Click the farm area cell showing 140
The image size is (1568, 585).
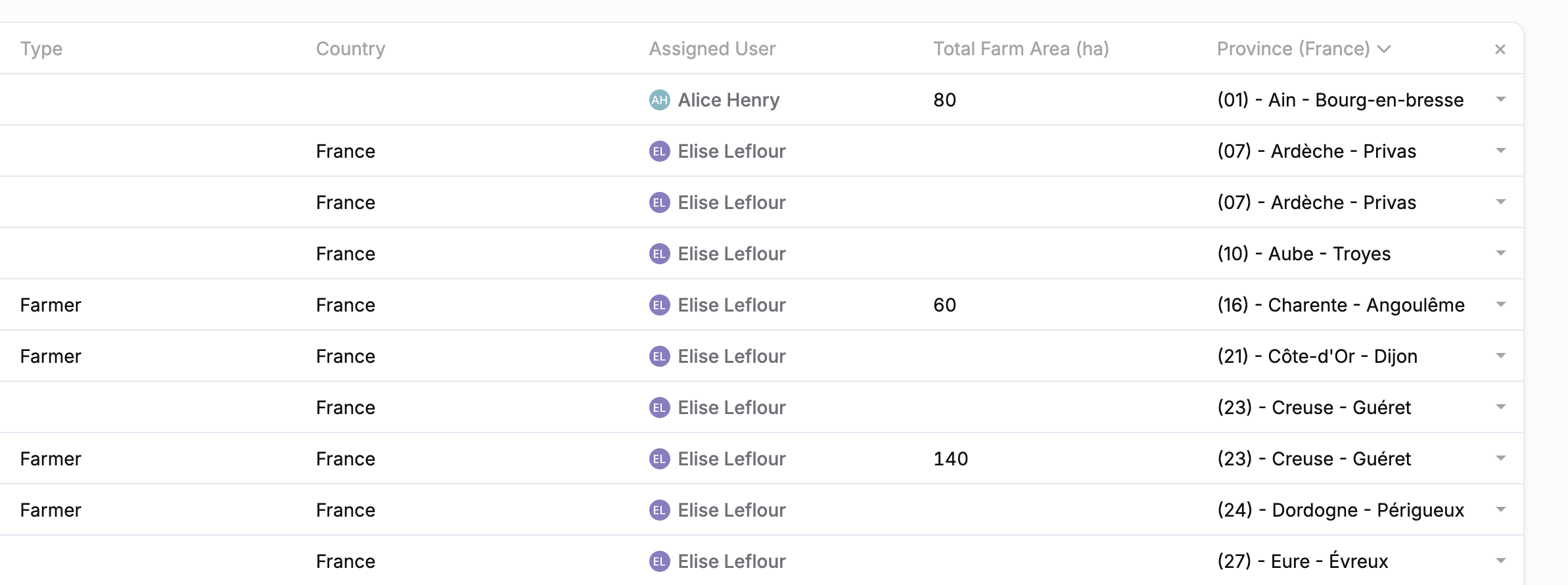tap(950, 459)
